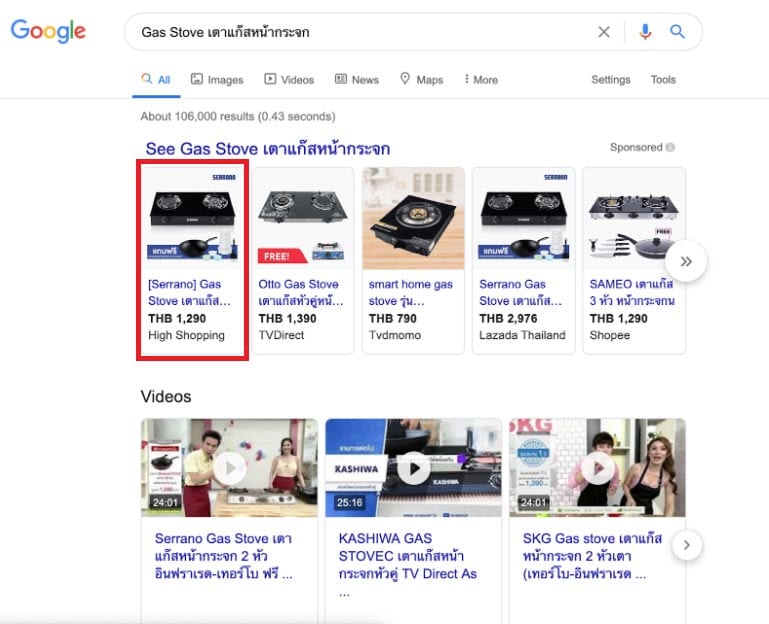Click price THB 790 from Tvdmomo
The image size is (769, 624).
[x=392, y=318]
